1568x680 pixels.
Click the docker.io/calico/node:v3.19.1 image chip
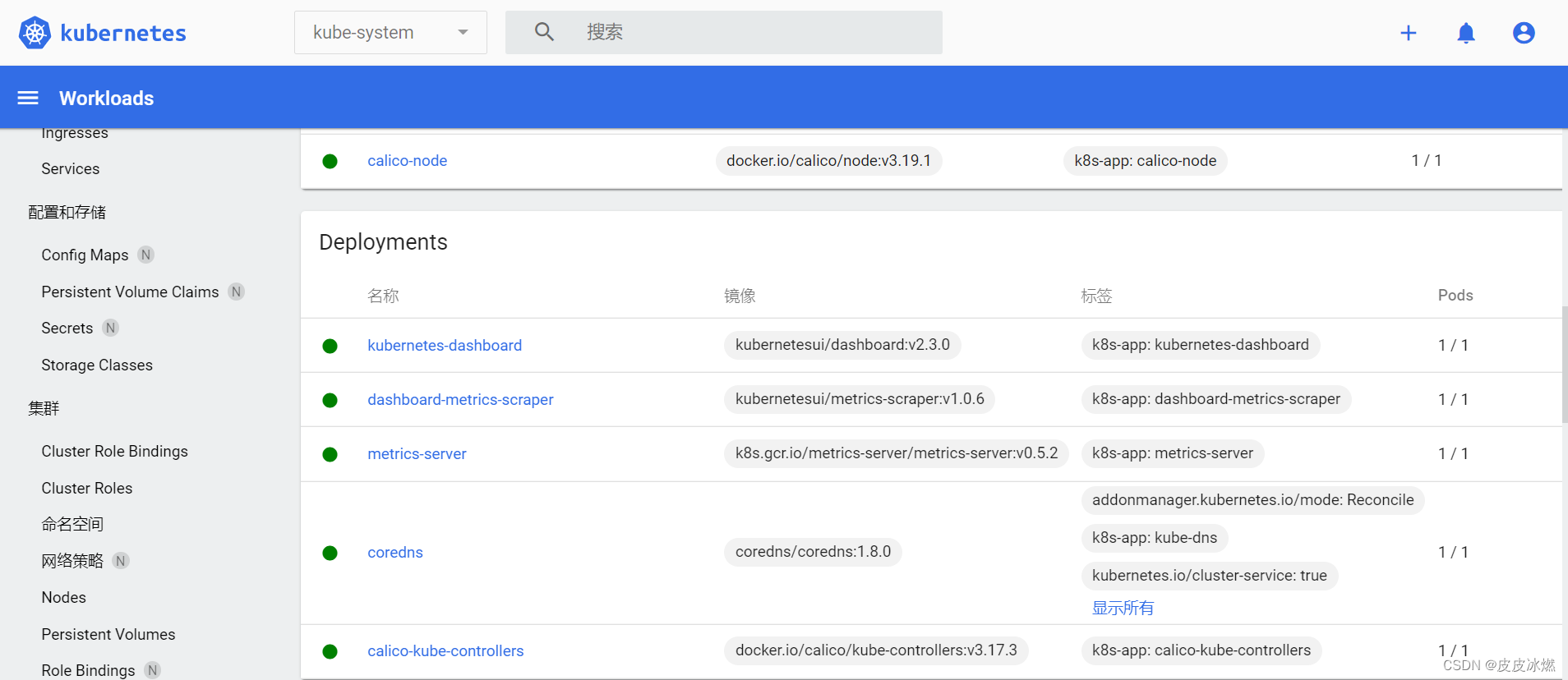(828, 160)
